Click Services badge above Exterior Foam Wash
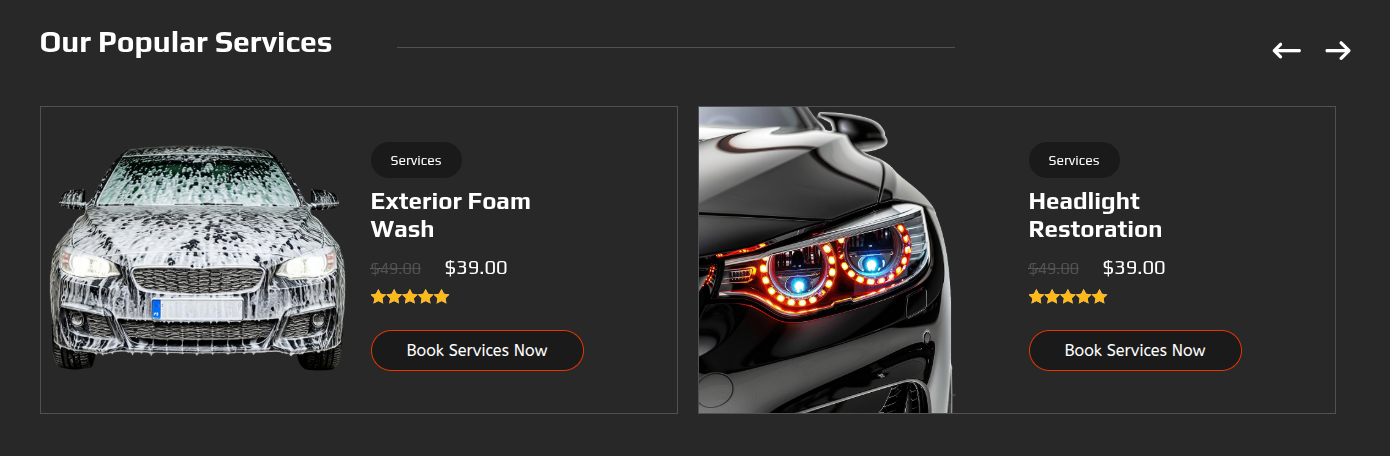The image size is (1390, 456). (416, 160)
